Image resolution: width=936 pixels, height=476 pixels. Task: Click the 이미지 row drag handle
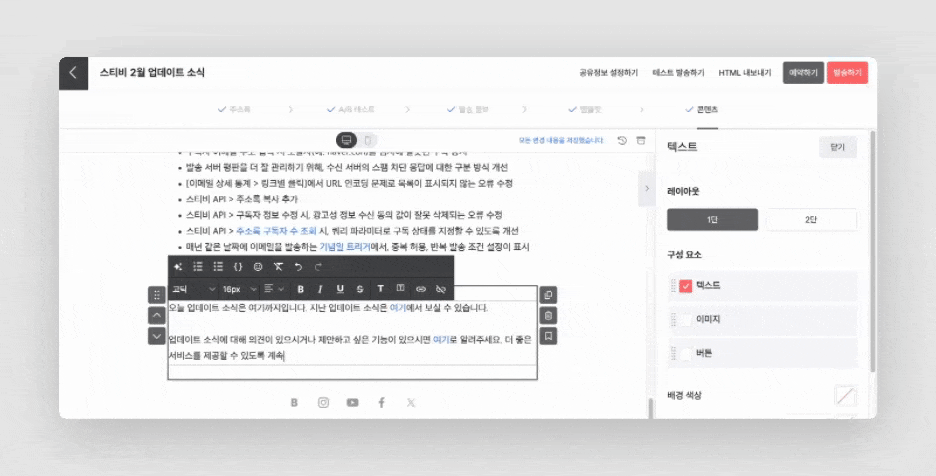click(x=673, y=320)
